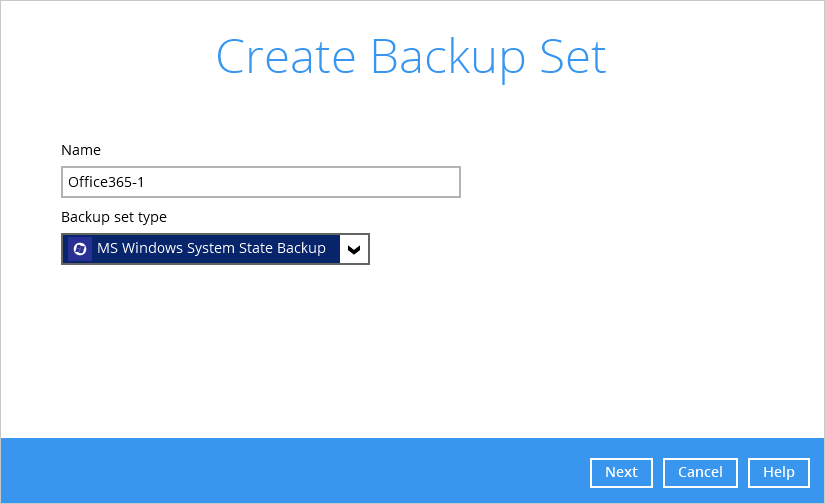Click the 'Backup set type' label

click(114, 217)
